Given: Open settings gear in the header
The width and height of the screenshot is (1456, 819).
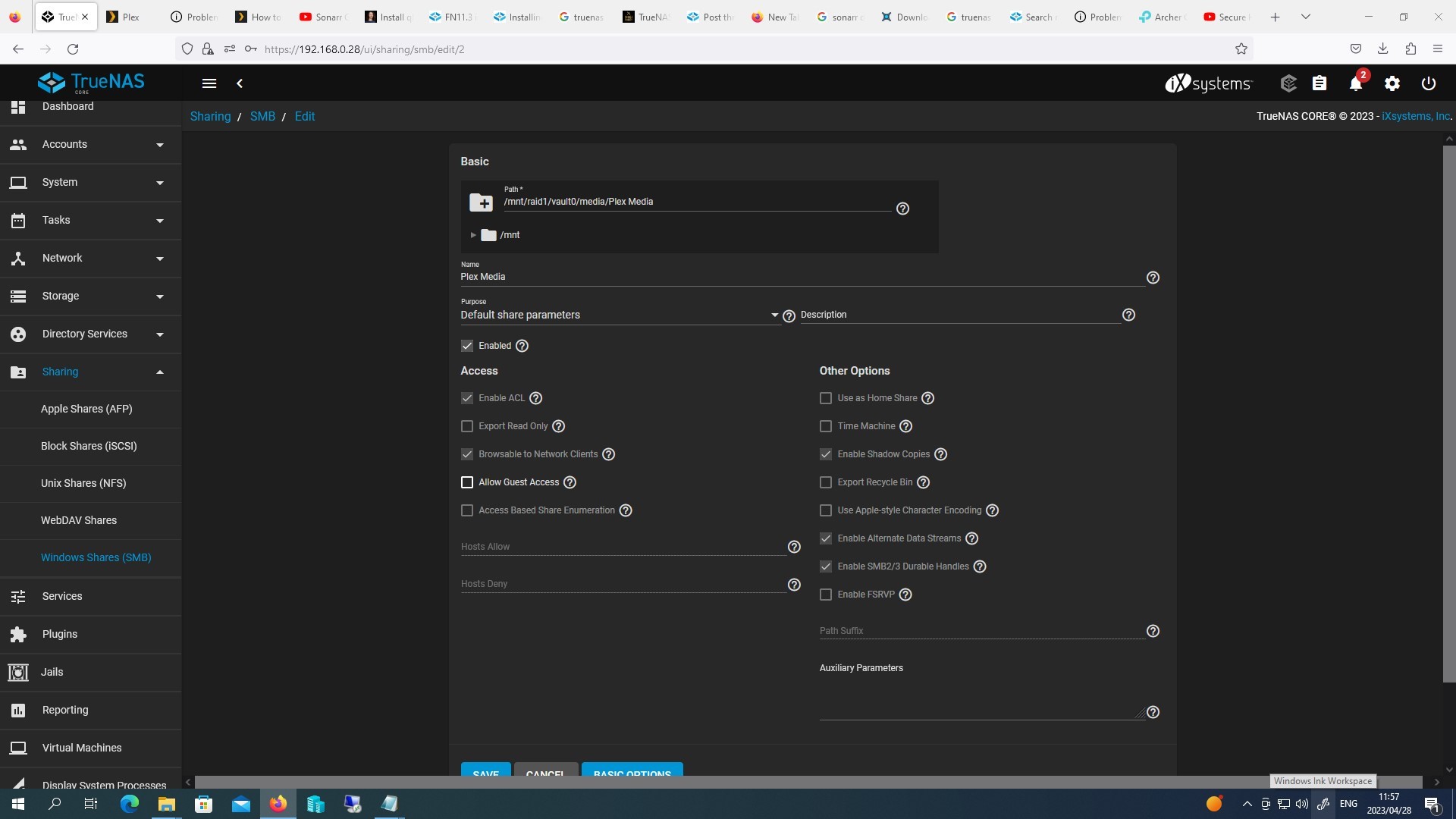Looking at the screenshot, I should tap(1392, 83).
